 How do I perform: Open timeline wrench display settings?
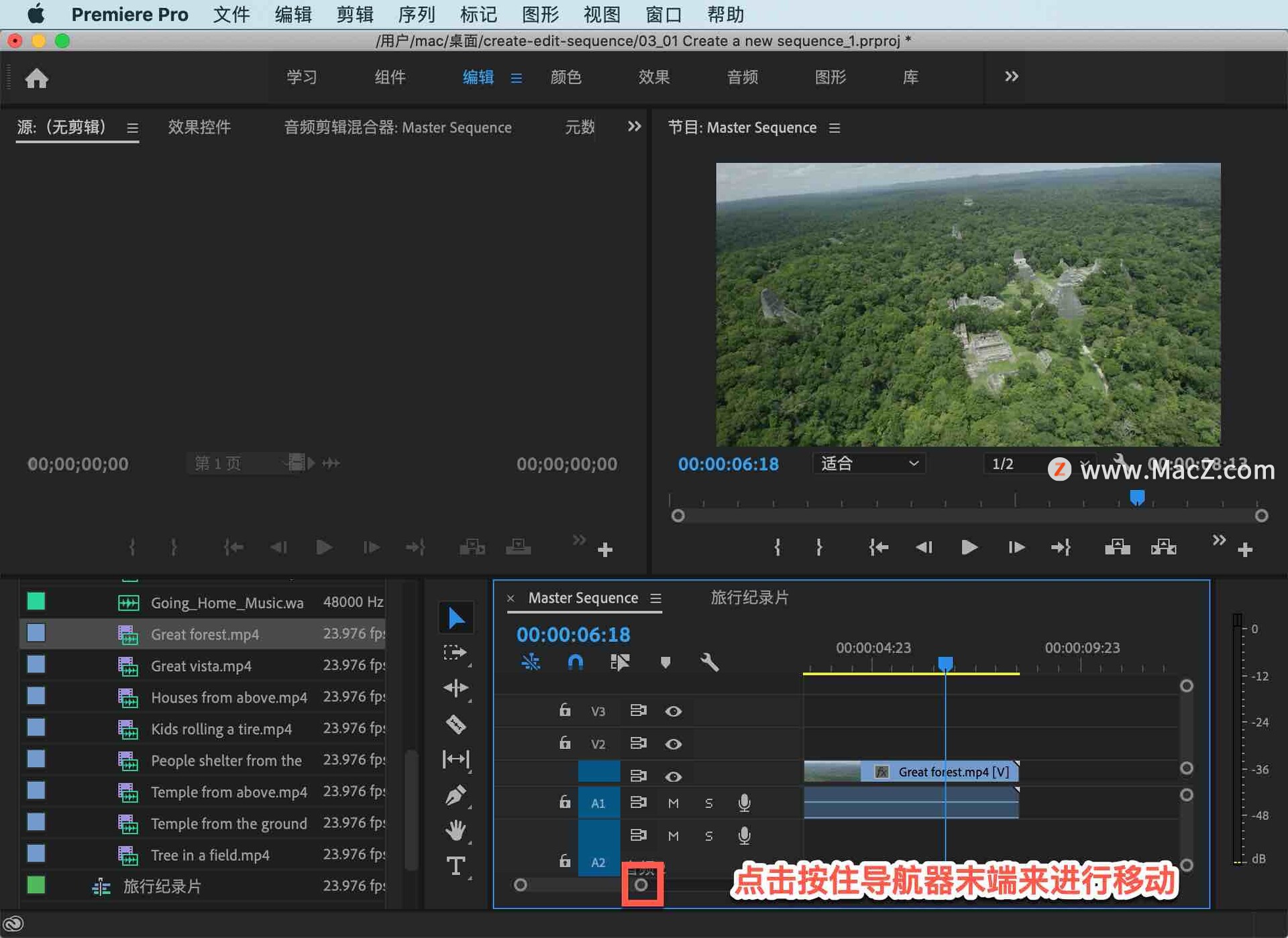pos(709,662)
